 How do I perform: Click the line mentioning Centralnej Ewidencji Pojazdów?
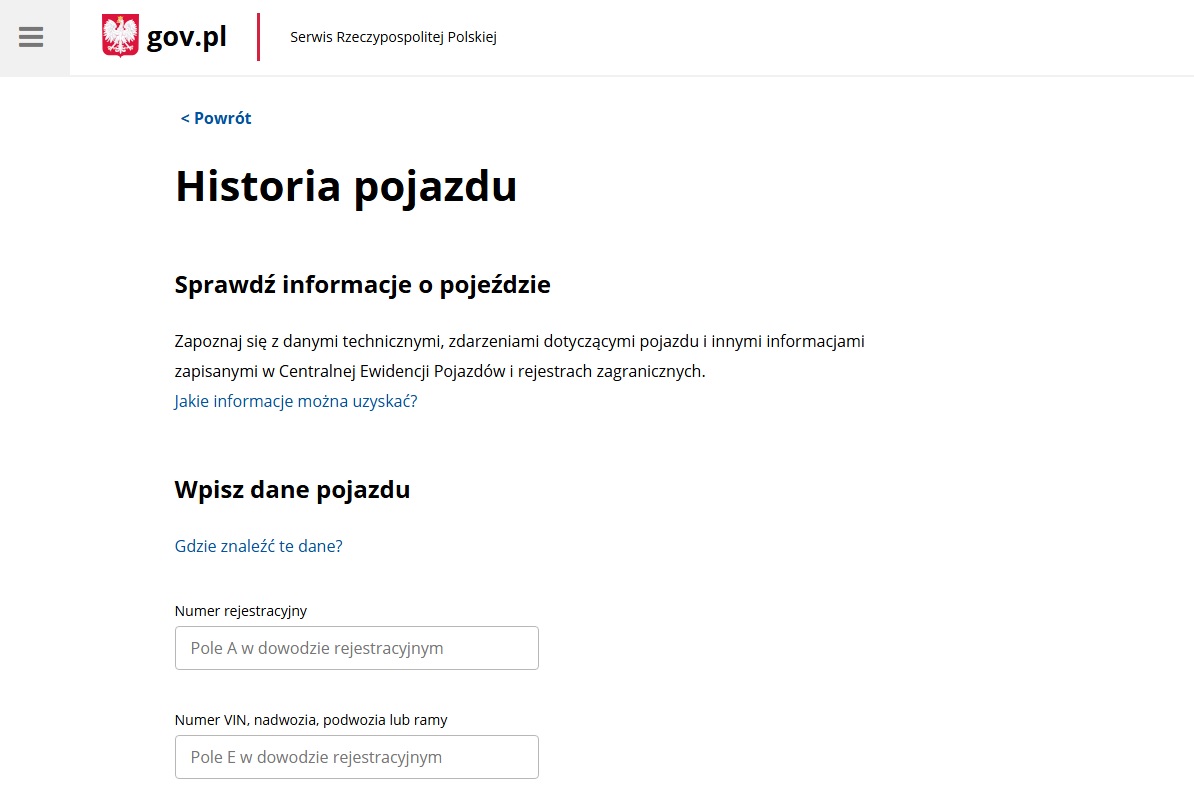coord(440,371)
